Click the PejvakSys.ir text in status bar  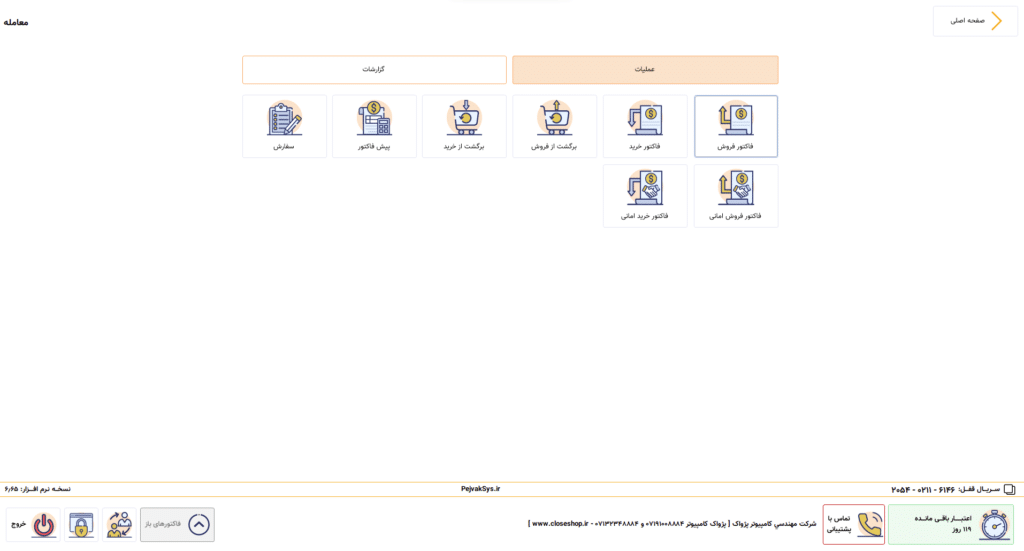481,489
